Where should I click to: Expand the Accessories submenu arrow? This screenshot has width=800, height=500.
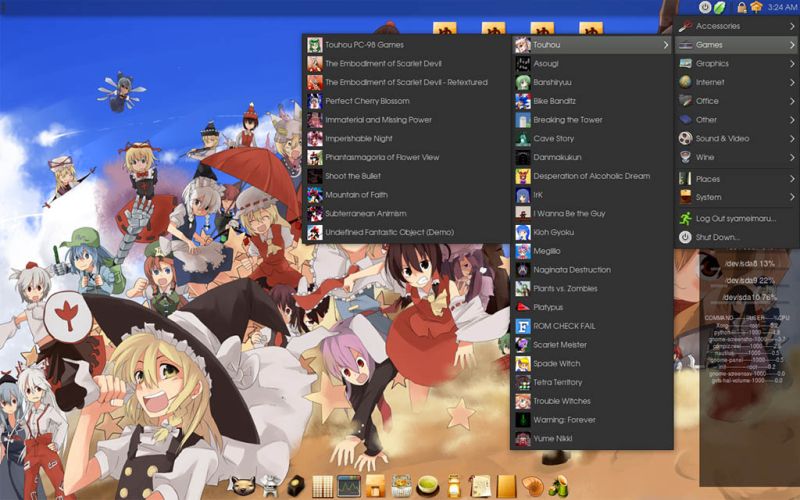[x=792, y=26]
